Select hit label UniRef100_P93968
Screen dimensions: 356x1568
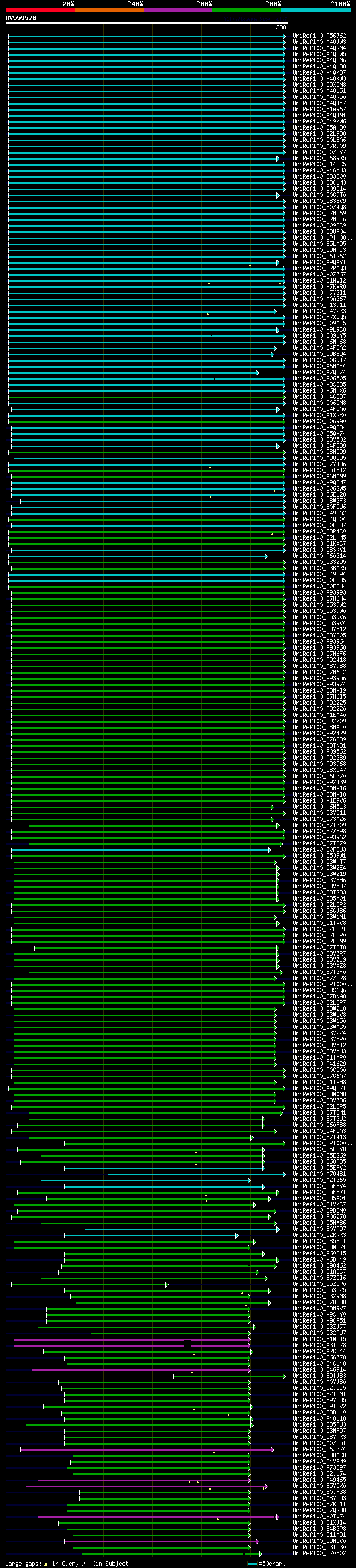click(319, 764)
